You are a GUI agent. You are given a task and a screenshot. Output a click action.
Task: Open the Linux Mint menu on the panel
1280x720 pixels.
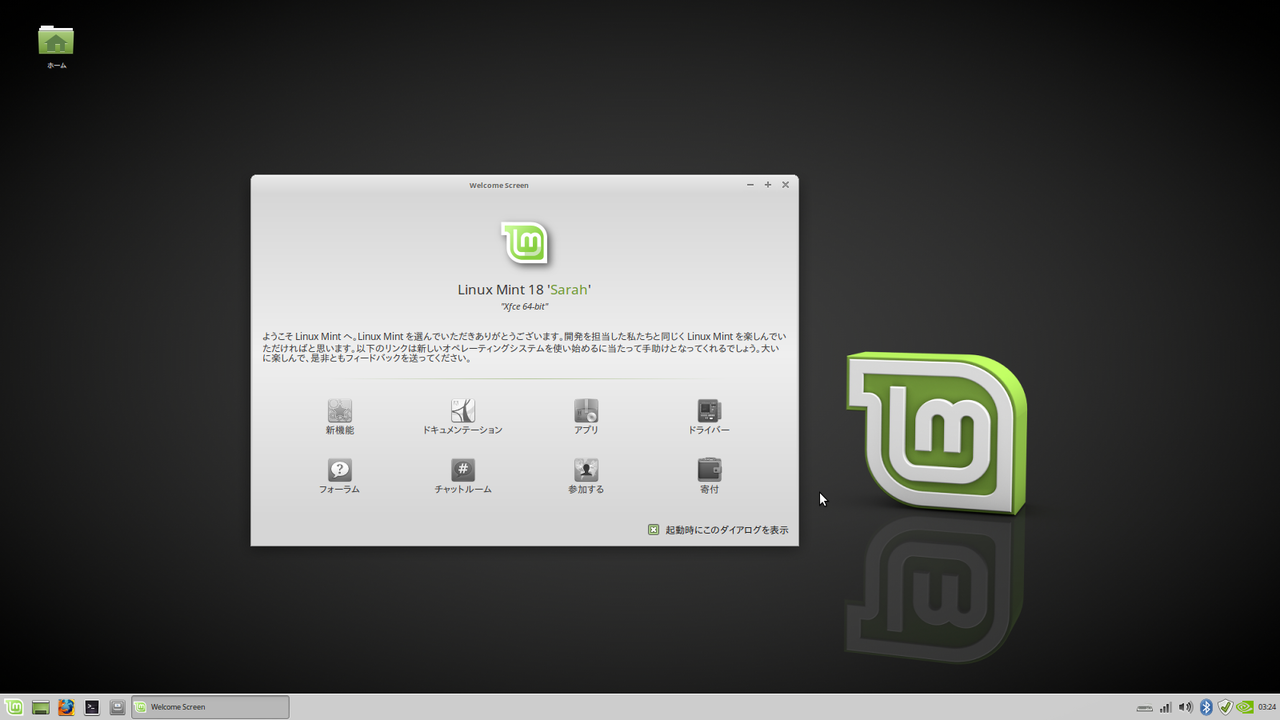pos(15,707)
